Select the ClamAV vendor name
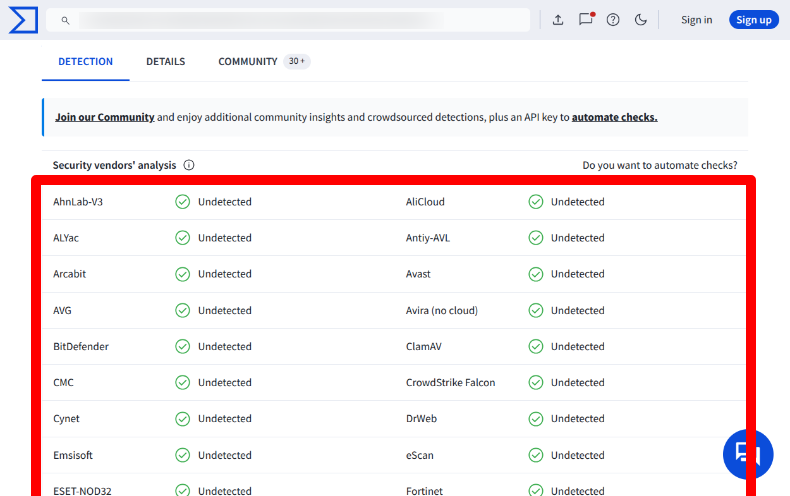This screenshot has width=790, height=496. coord(424,346)
